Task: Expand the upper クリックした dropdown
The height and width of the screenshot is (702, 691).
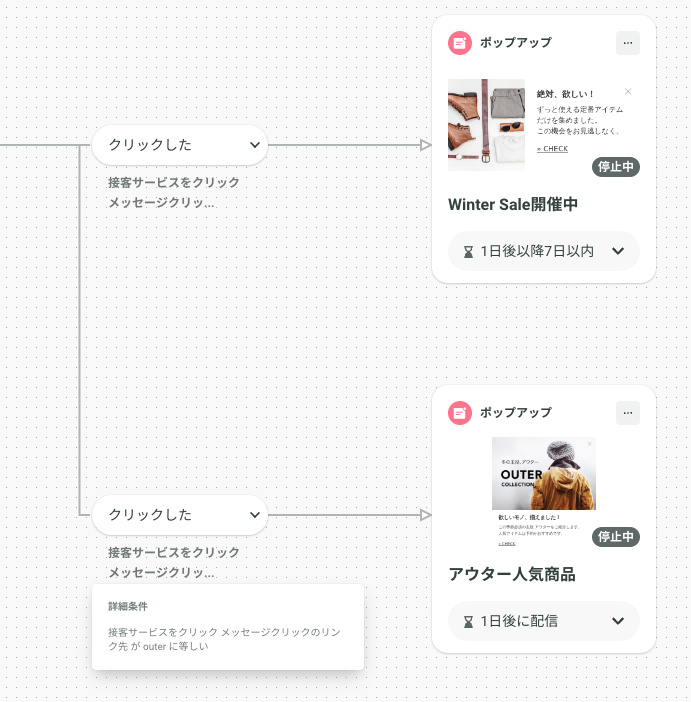Action: tap(180, 145)
